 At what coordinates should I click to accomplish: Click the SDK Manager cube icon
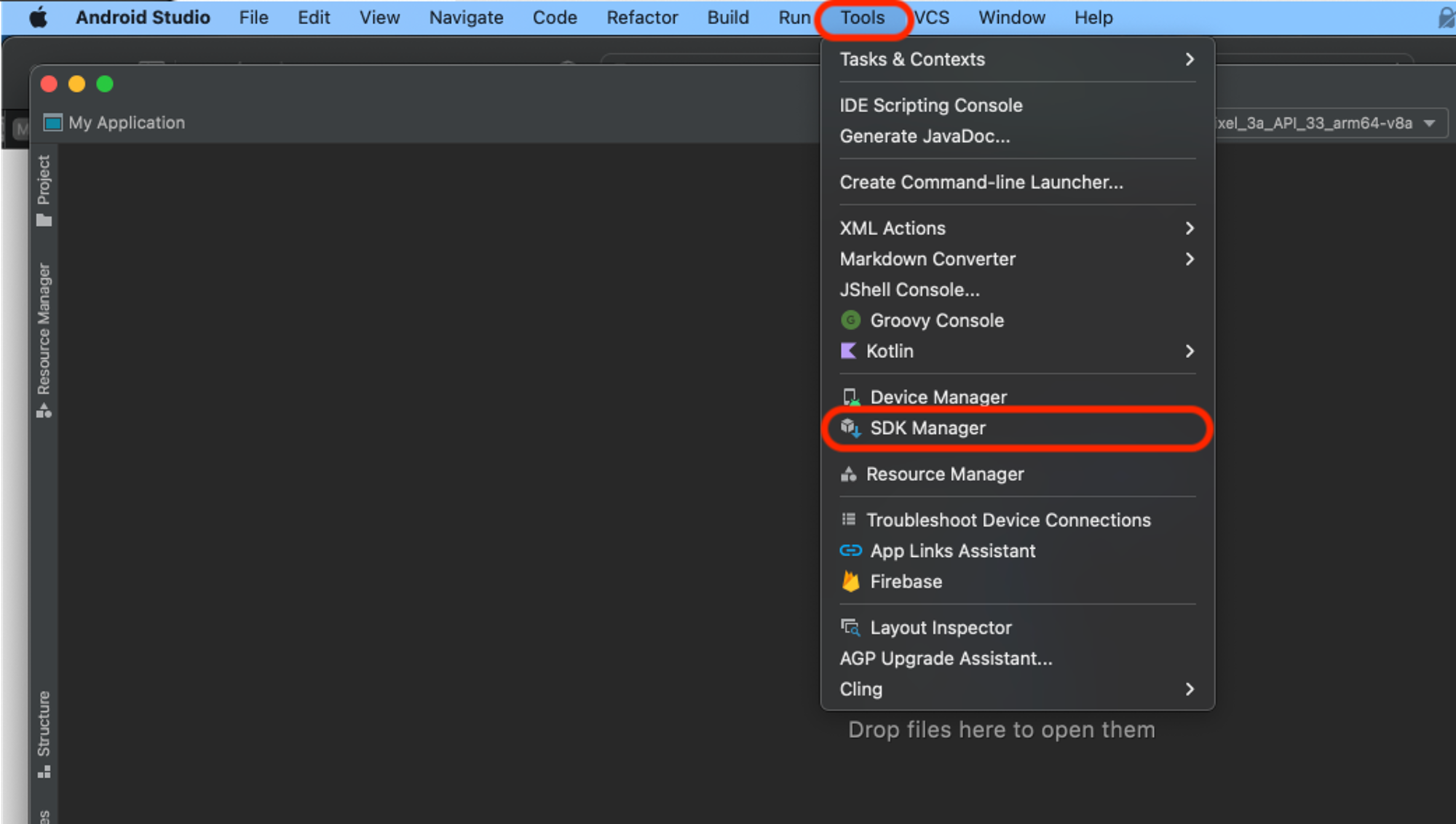tap(850, 428)
